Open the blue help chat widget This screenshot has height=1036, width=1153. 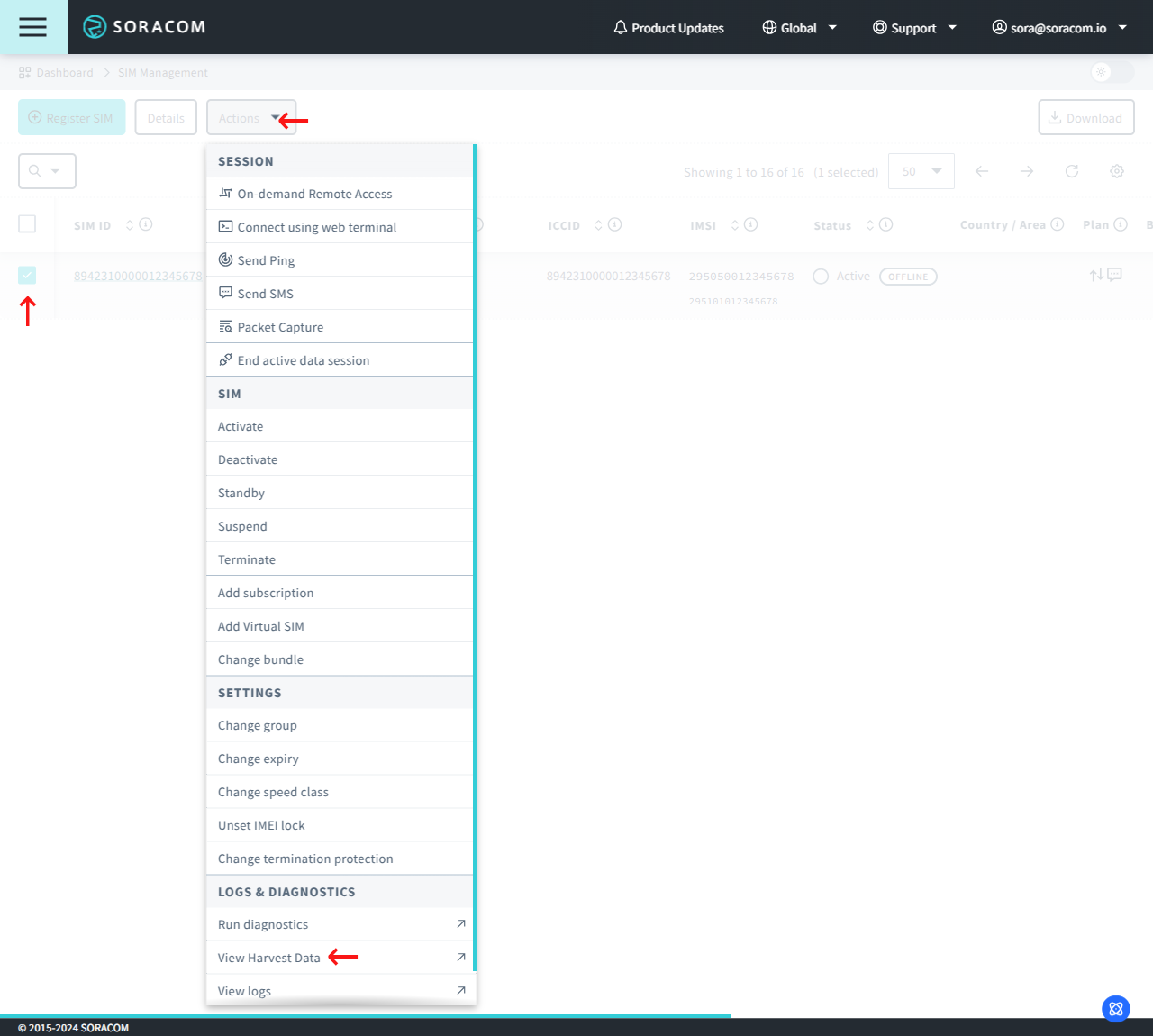click(x=1115, y=1008)
